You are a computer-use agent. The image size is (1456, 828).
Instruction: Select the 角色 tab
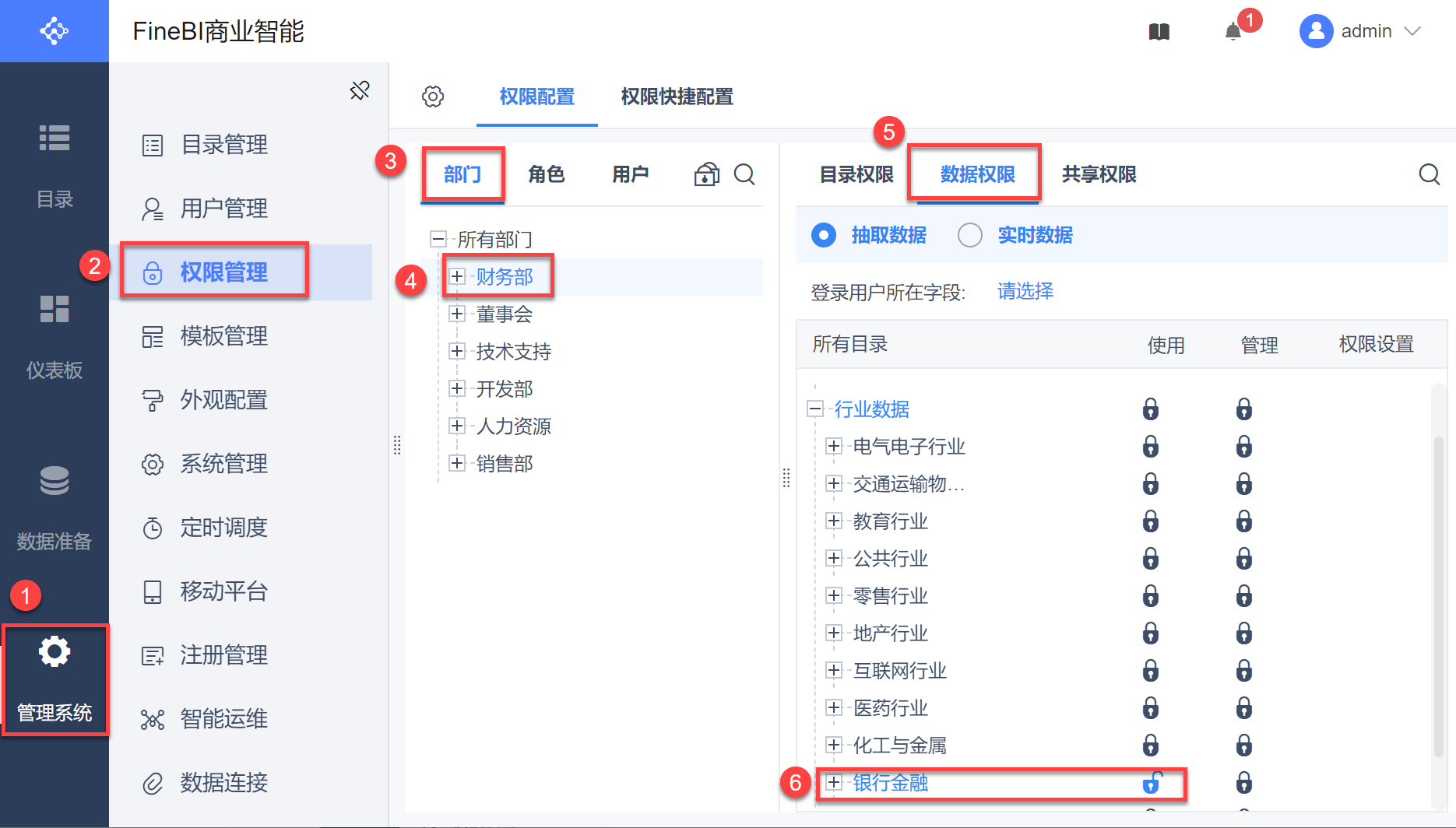[547, 174]
